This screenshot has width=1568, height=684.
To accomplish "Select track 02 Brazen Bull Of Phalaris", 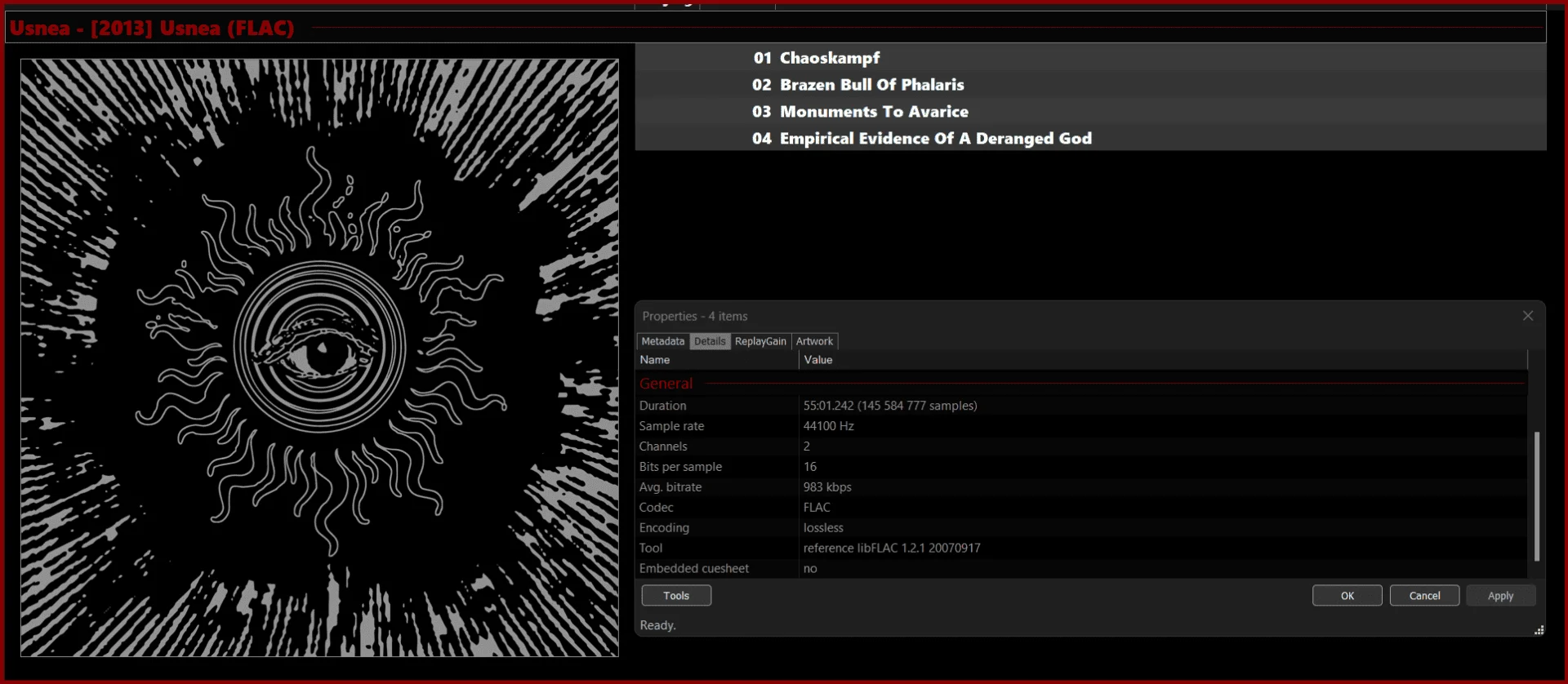I will point(1091,85).
